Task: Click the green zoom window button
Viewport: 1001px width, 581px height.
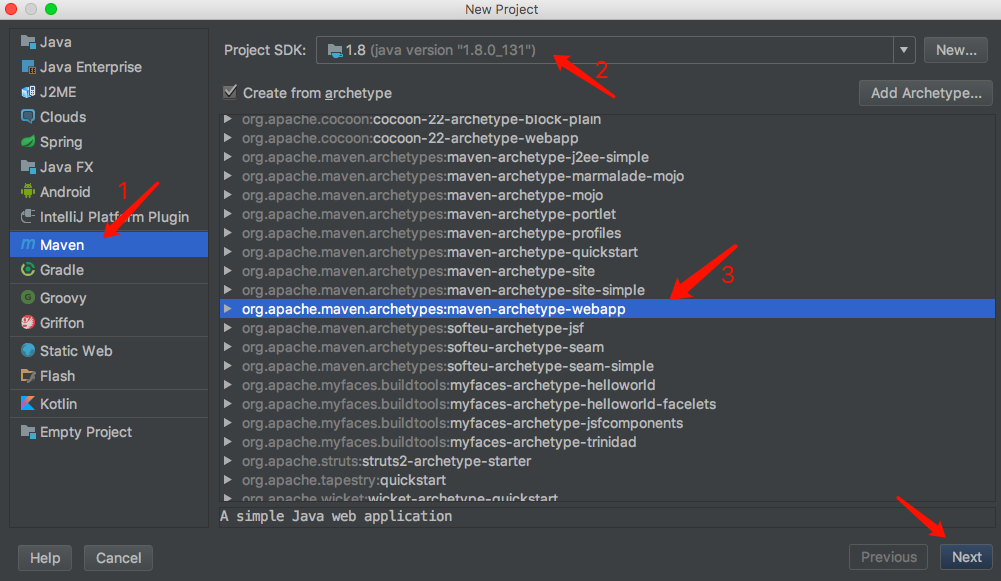Action: point(51,9)
